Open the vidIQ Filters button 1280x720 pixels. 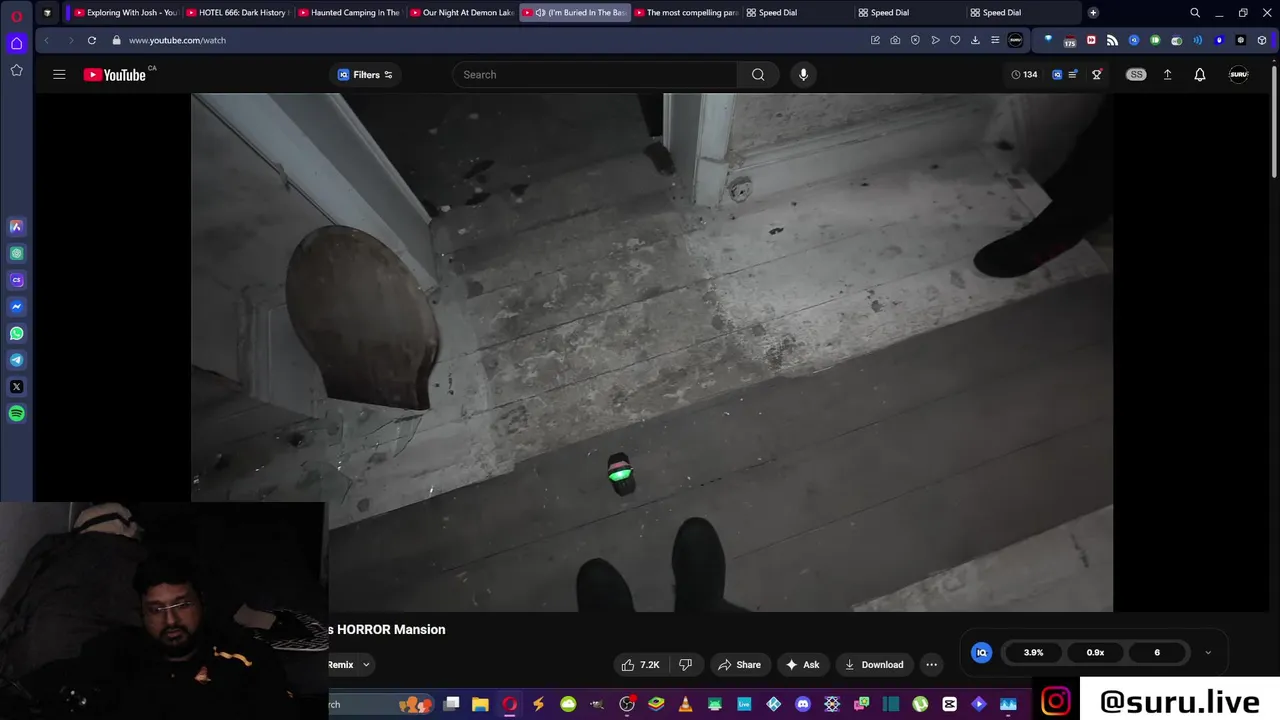pyautogui.click(x=365, y=75)
